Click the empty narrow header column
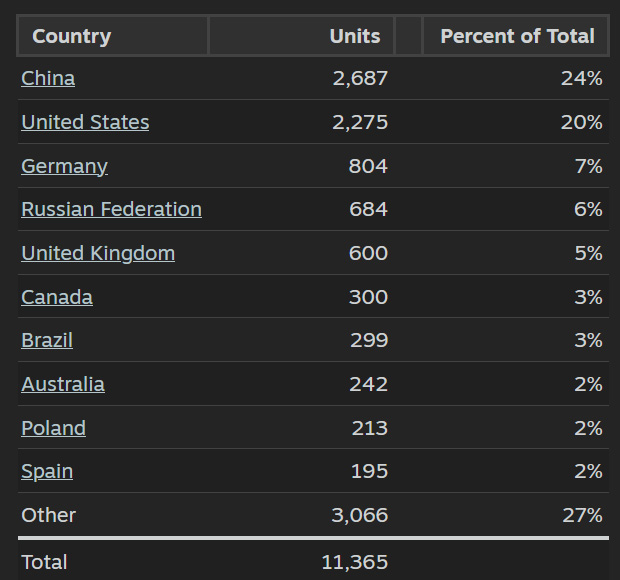The width and height of the screenshot is (620, 580). click(408, 36)
